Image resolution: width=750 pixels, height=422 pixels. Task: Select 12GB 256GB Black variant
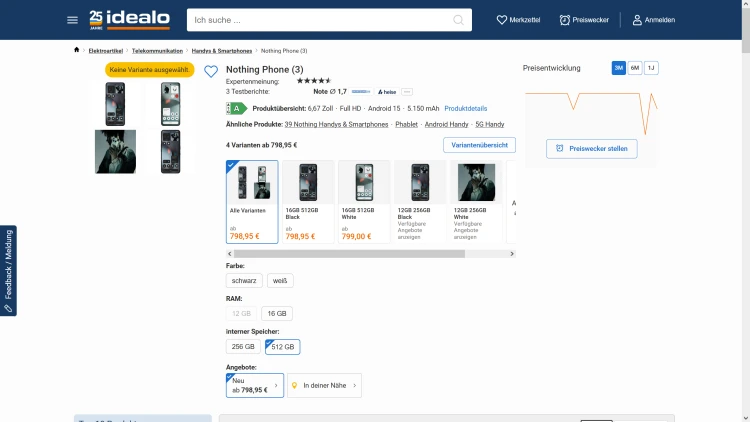pyautogui.click(x=420, y=202)
